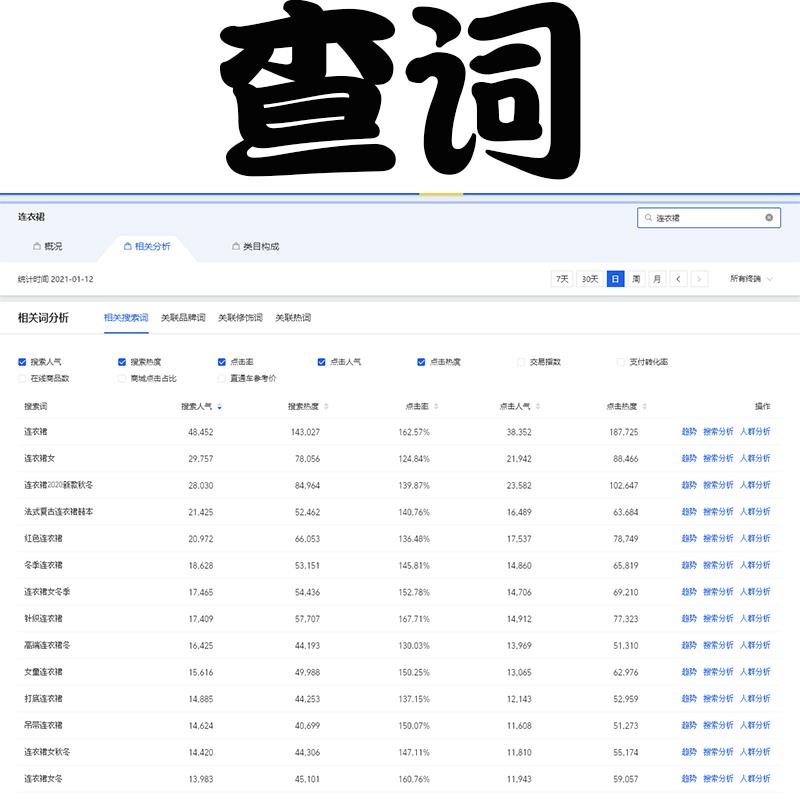Enable the 商城点击占比 checkbox
The height and width of the screenshot is (800, 800).
pos(122,378)
